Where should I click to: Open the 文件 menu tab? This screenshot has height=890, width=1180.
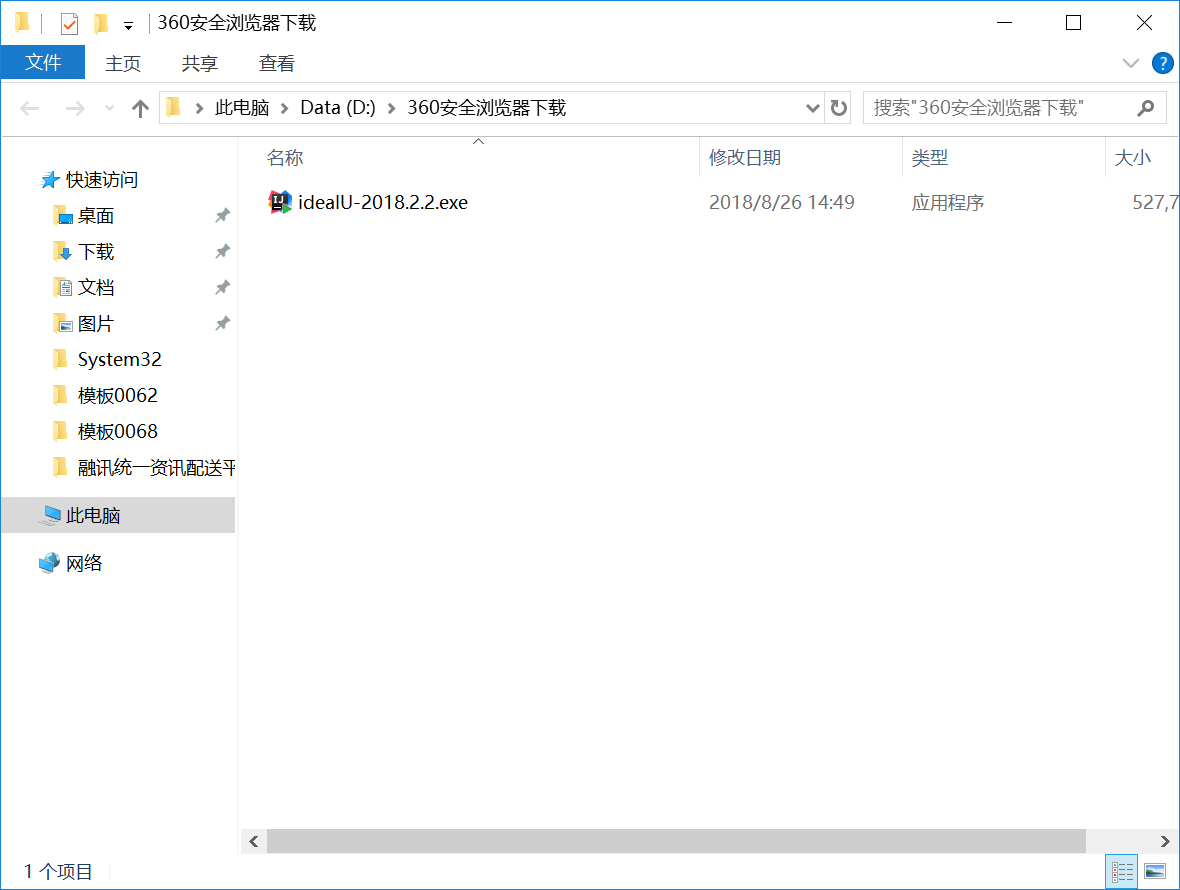click(x=43, y=62)
